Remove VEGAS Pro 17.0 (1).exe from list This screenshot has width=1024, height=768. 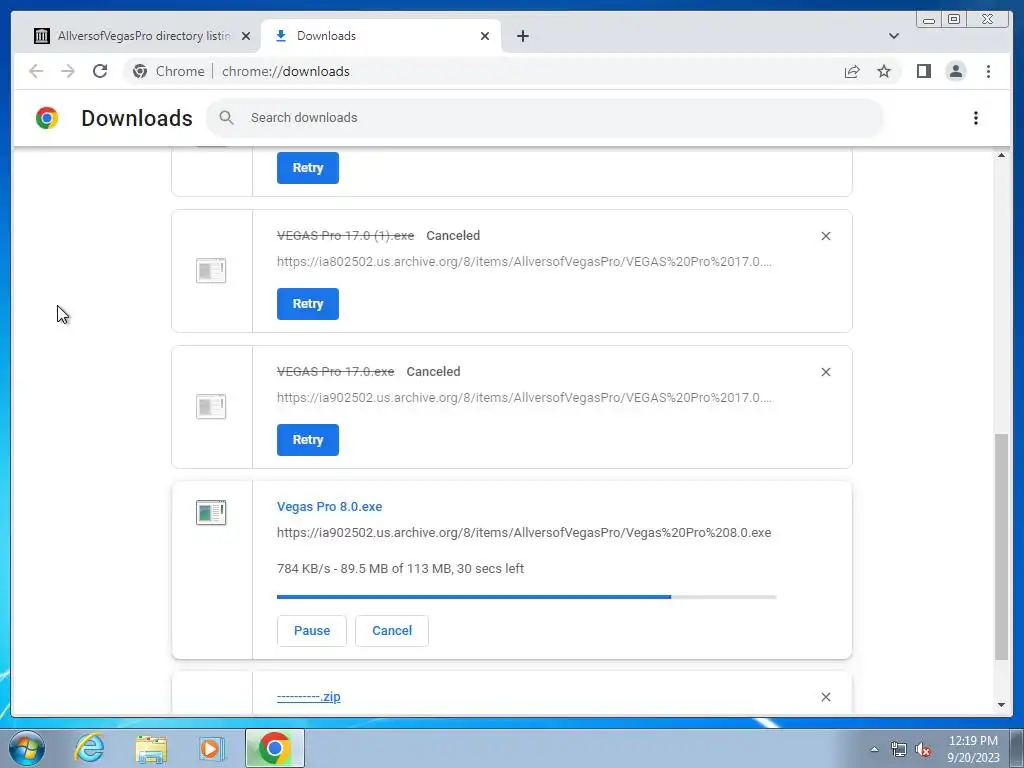(825, 236)
